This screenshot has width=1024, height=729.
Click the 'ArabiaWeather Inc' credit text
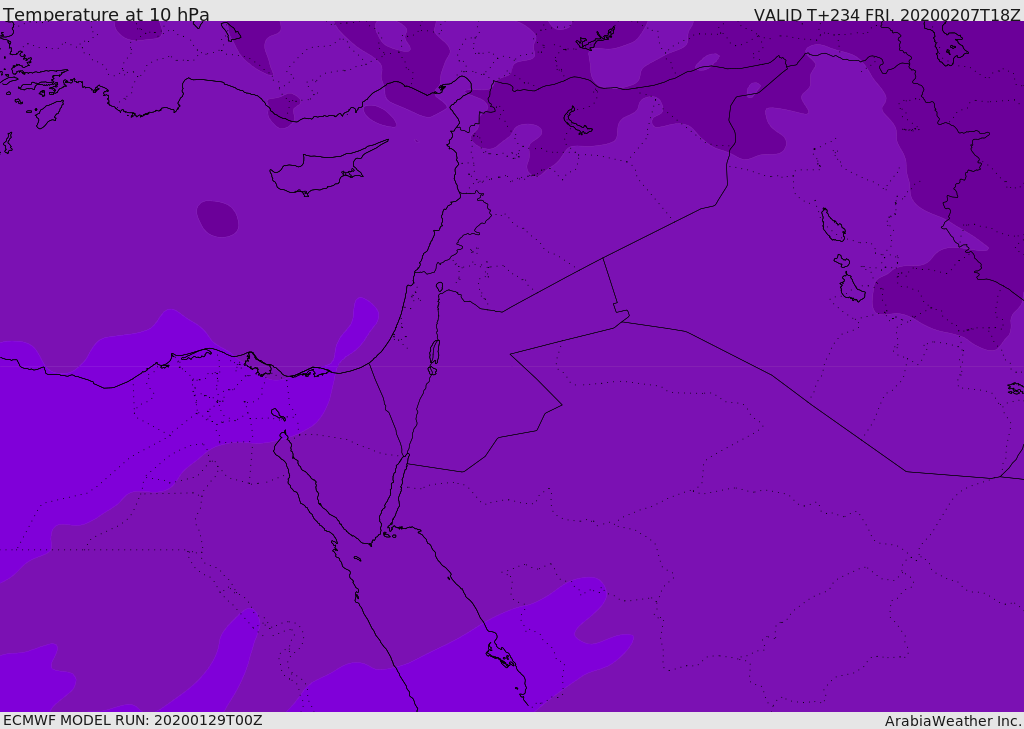coord(952,721)
